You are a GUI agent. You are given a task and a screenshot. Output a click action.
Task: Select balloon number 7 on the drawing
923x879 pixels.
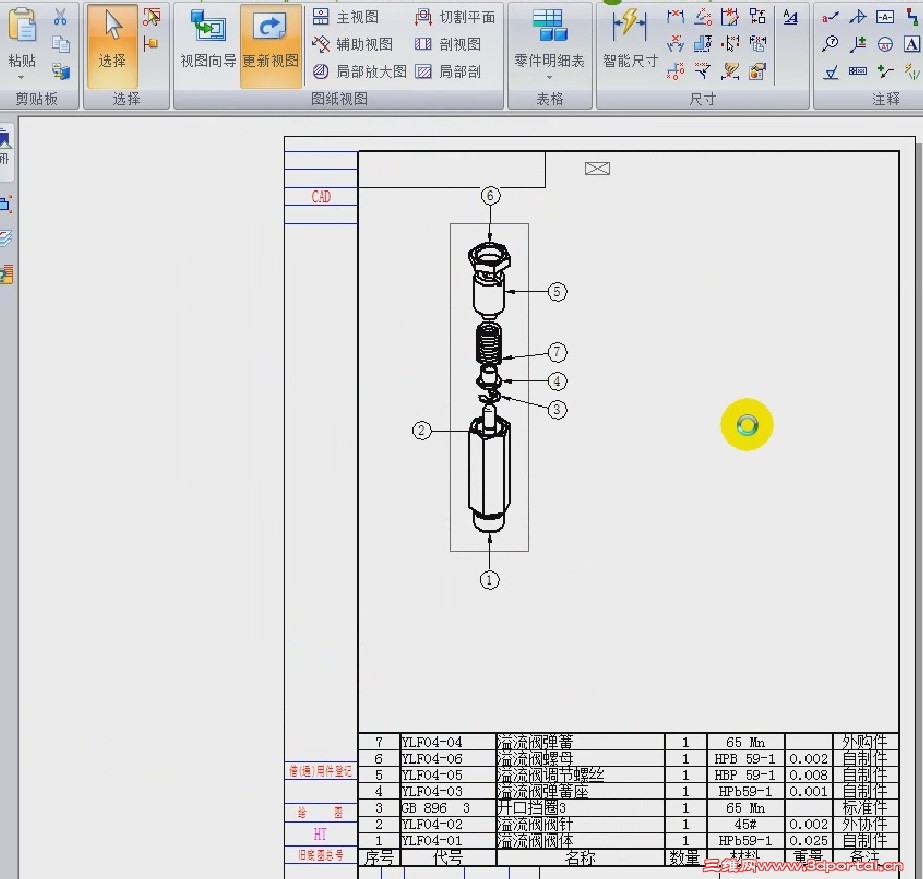557,353
